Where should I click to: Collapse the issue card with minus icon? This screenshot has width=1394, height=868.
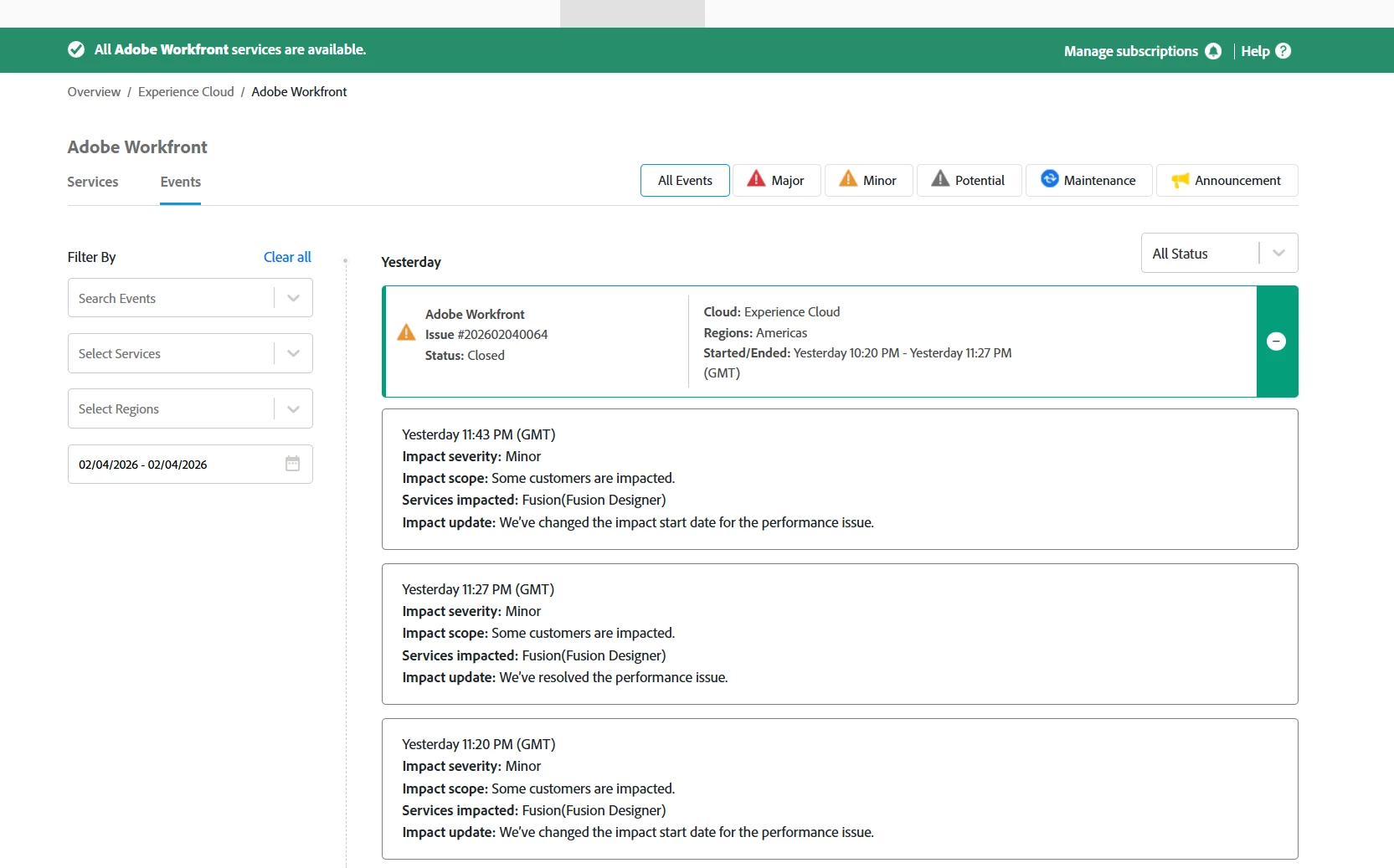pyautogui.click(x=1277, y=342)
